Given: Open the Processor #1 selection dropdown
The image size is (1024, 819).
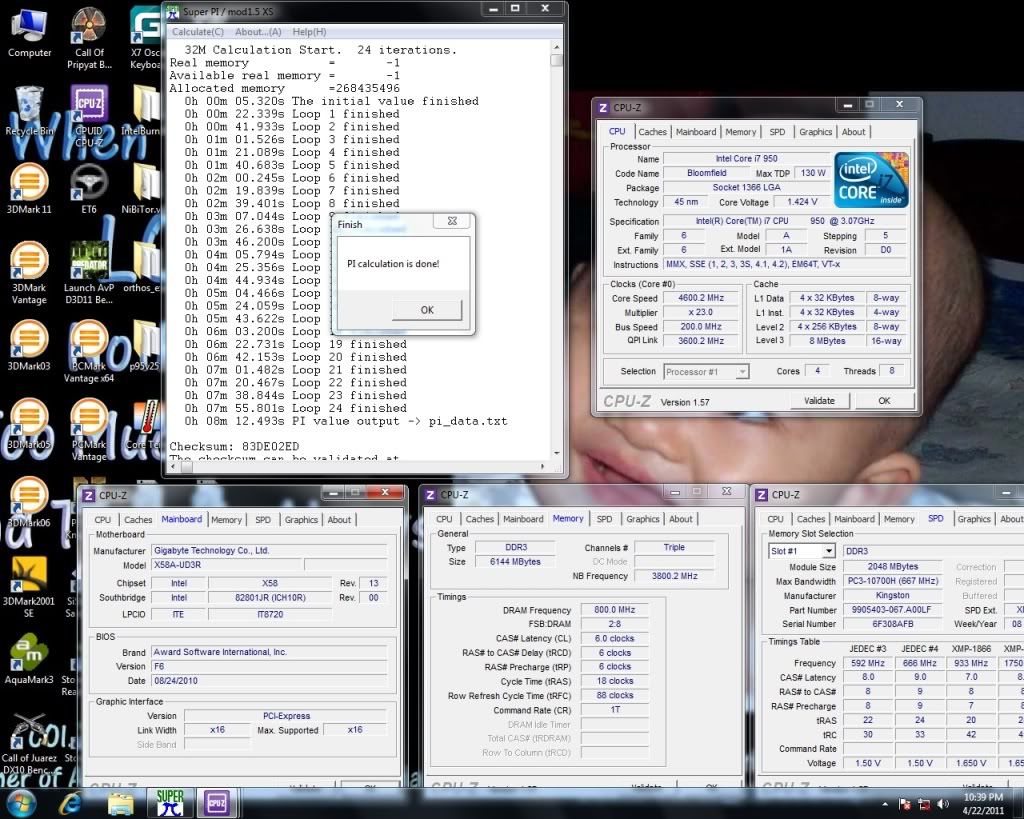Looking at the screenshot, I should [706, 372].
